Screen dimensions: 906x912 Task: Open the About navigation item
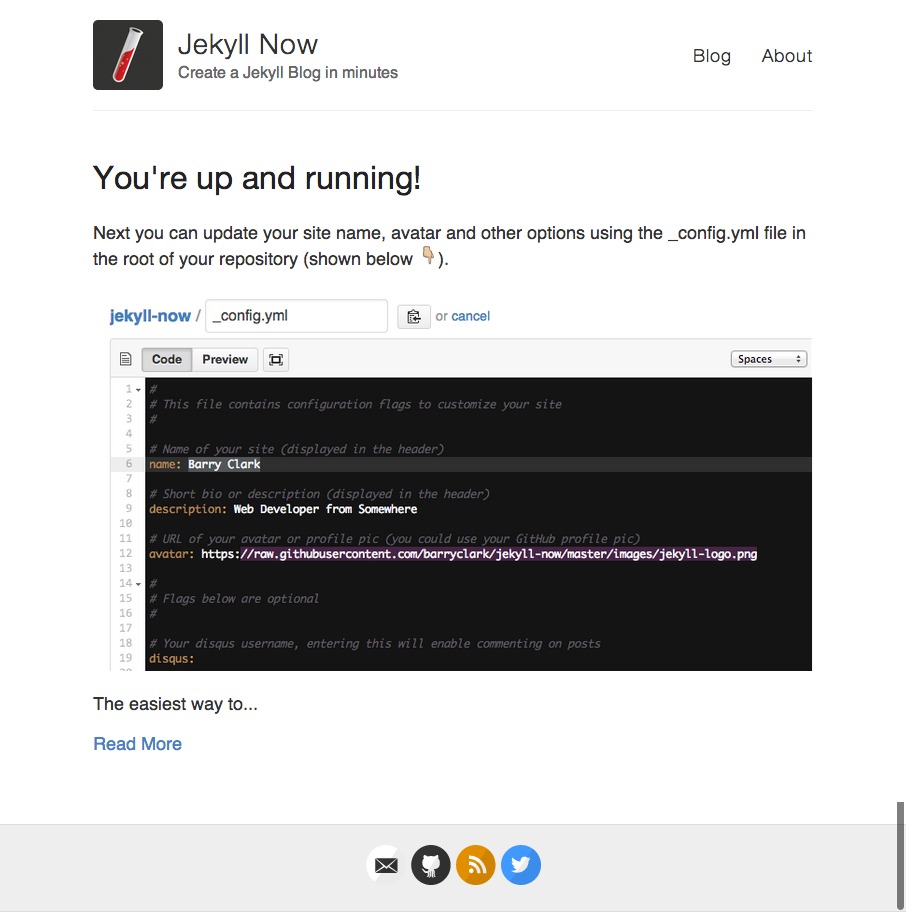786,56
